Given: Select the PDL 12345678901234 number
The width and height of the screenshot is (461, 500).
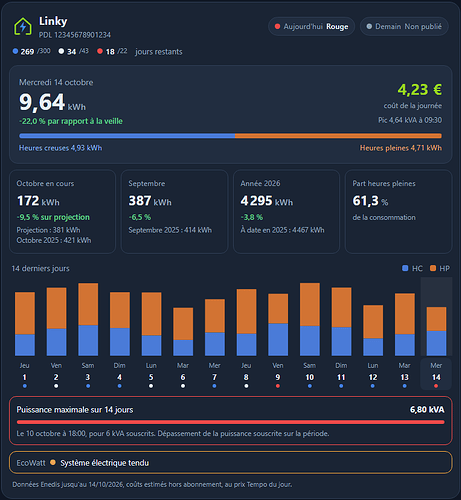Looking at the screenshot, I should point(75,35).
